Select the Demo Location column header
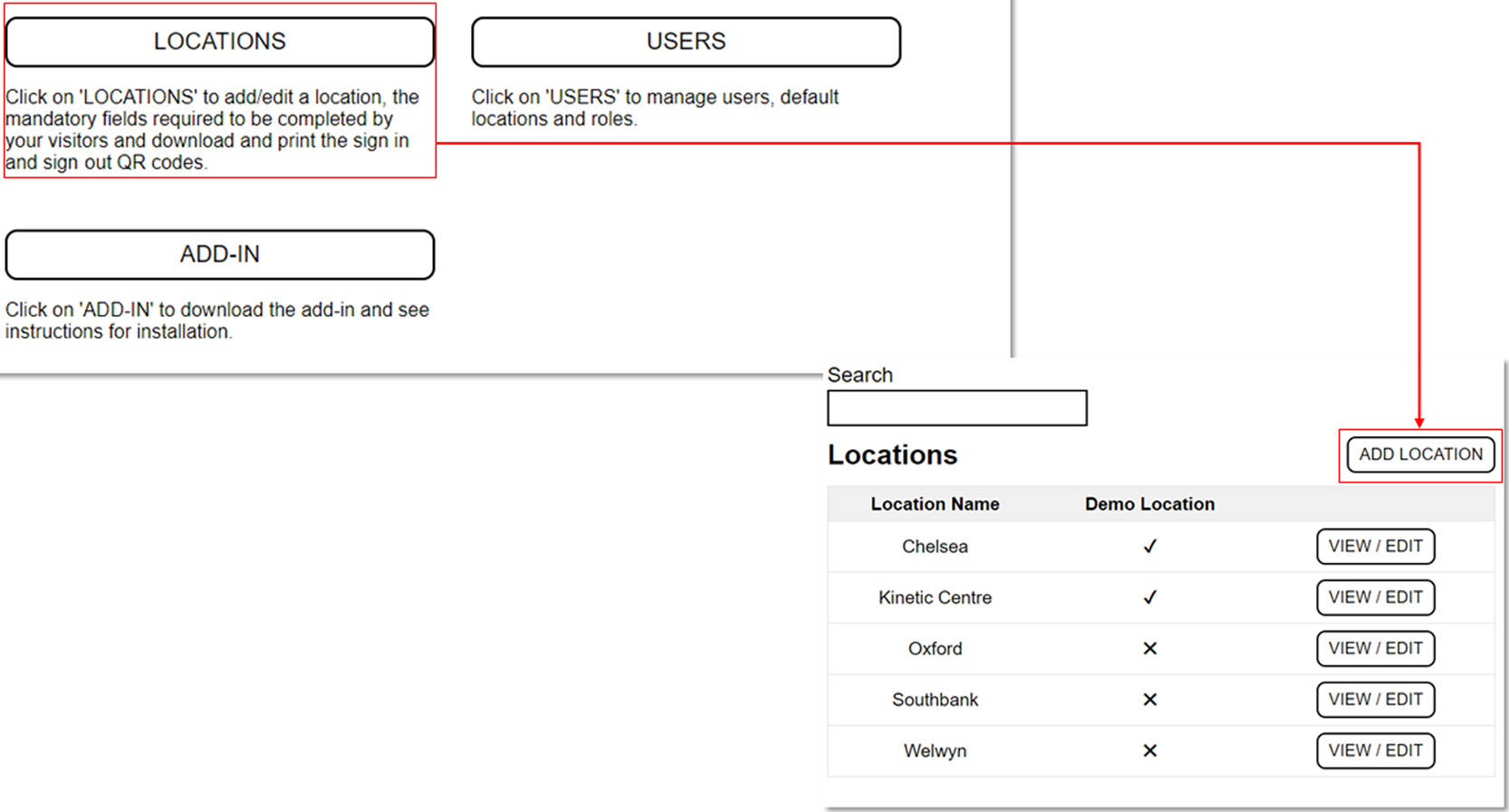Viewport: 1509px width, 812px height. tap(1149, 504)
